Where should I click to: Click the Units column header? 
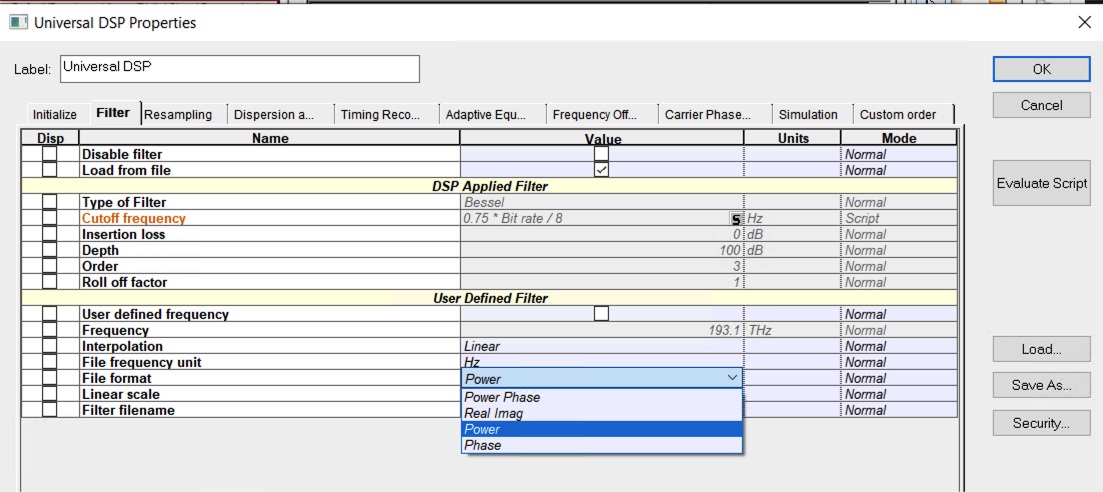click(793, 138)
